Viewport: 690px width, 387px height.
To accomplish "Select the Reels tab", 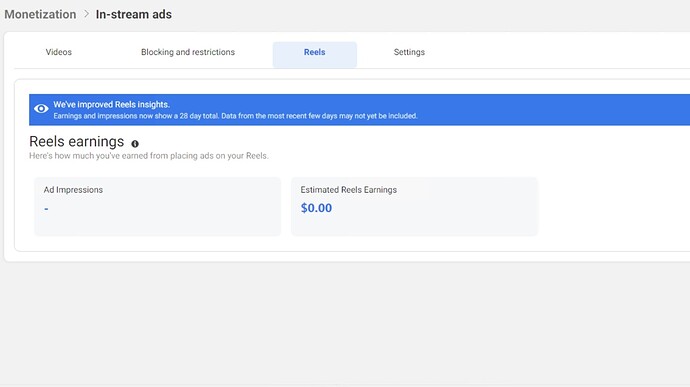I will tap(315, 54).
